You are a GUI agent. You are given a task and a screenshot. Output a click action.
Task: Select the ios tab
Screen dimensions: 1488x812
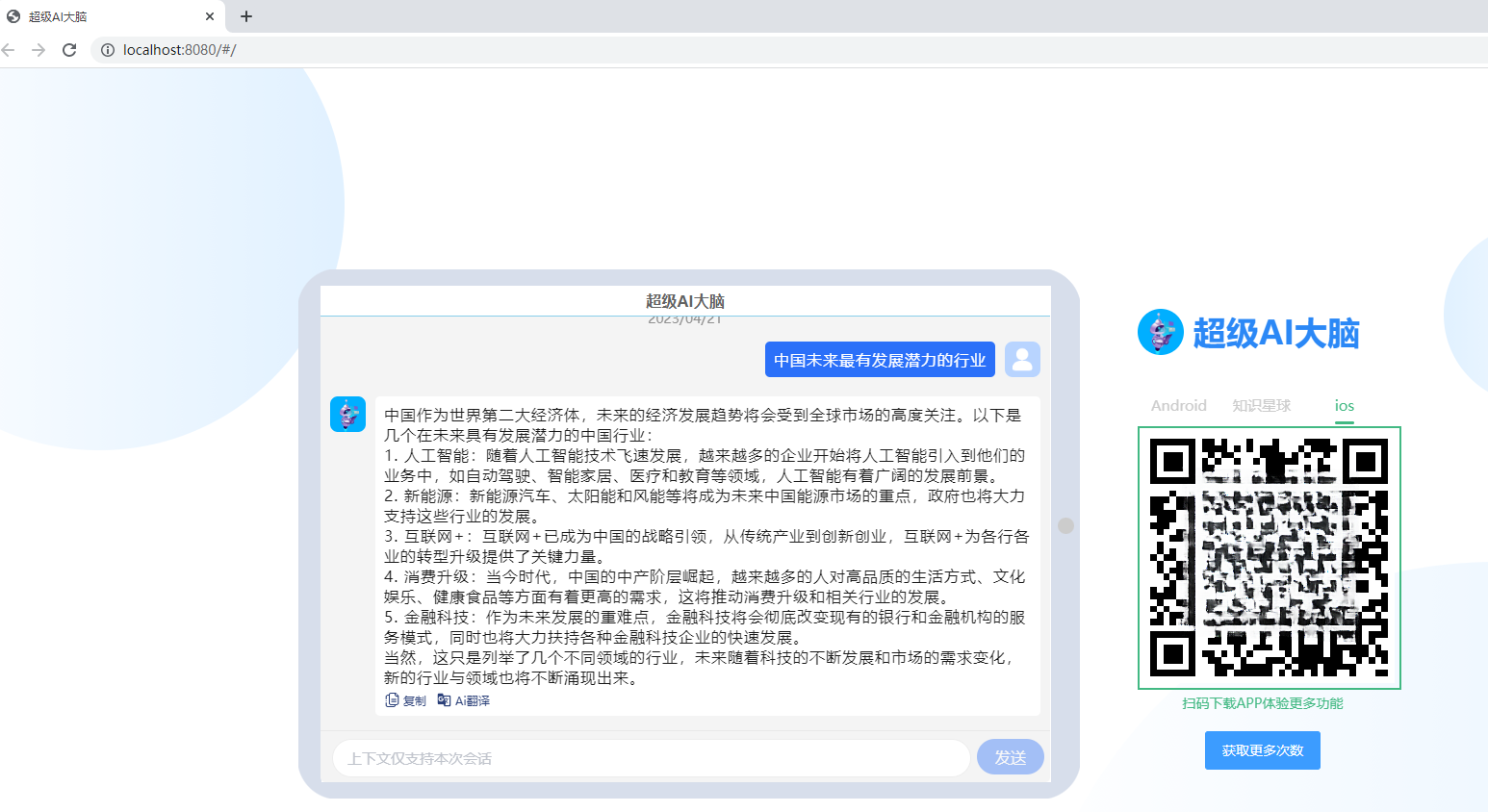tap(1344, 405)
